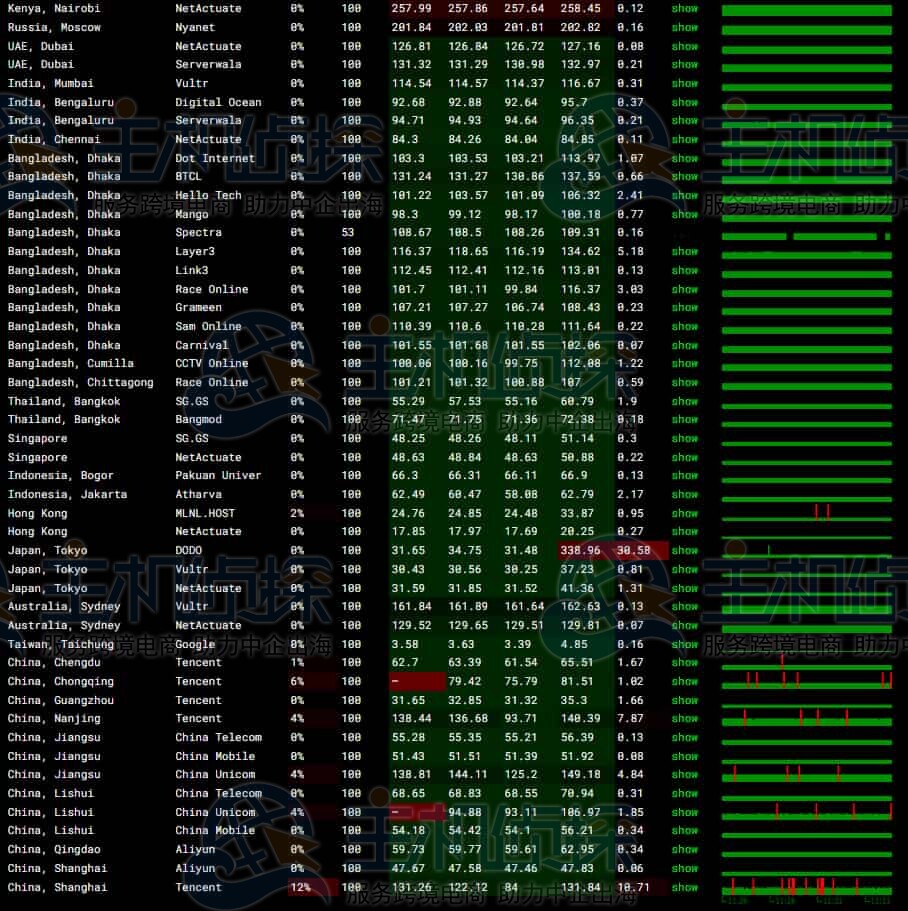
Task: Click '2%' loss in MLNL.HOST row
Action: click(297, 514)
